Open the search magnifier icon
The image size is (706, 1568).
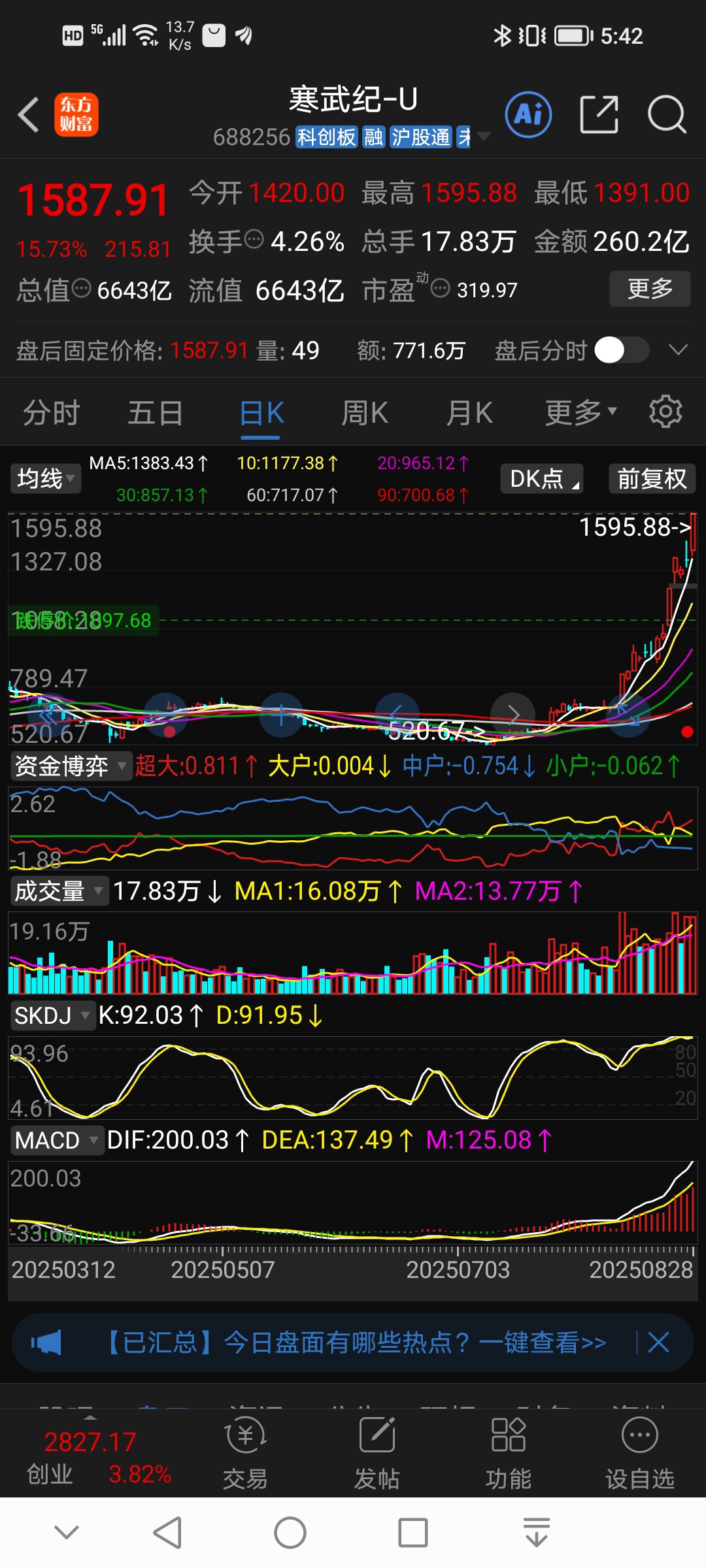(x=666, y=115)
